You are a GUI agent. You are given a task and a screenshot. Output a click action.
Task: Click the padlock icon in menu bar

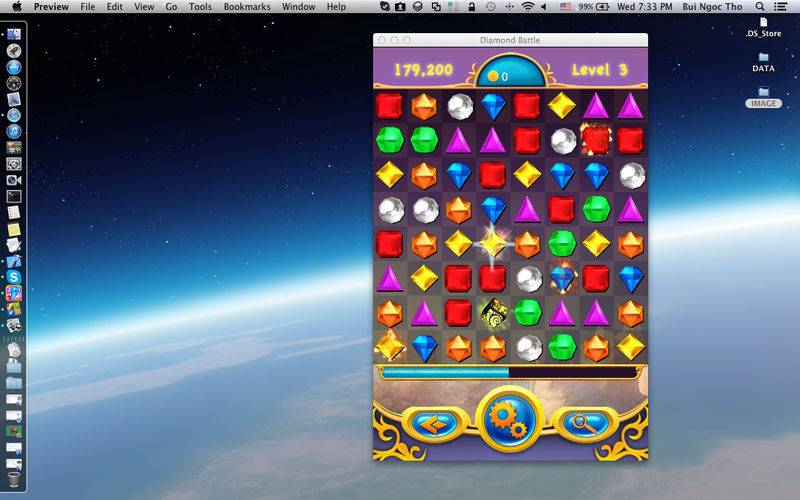click(x=471, y=7)
